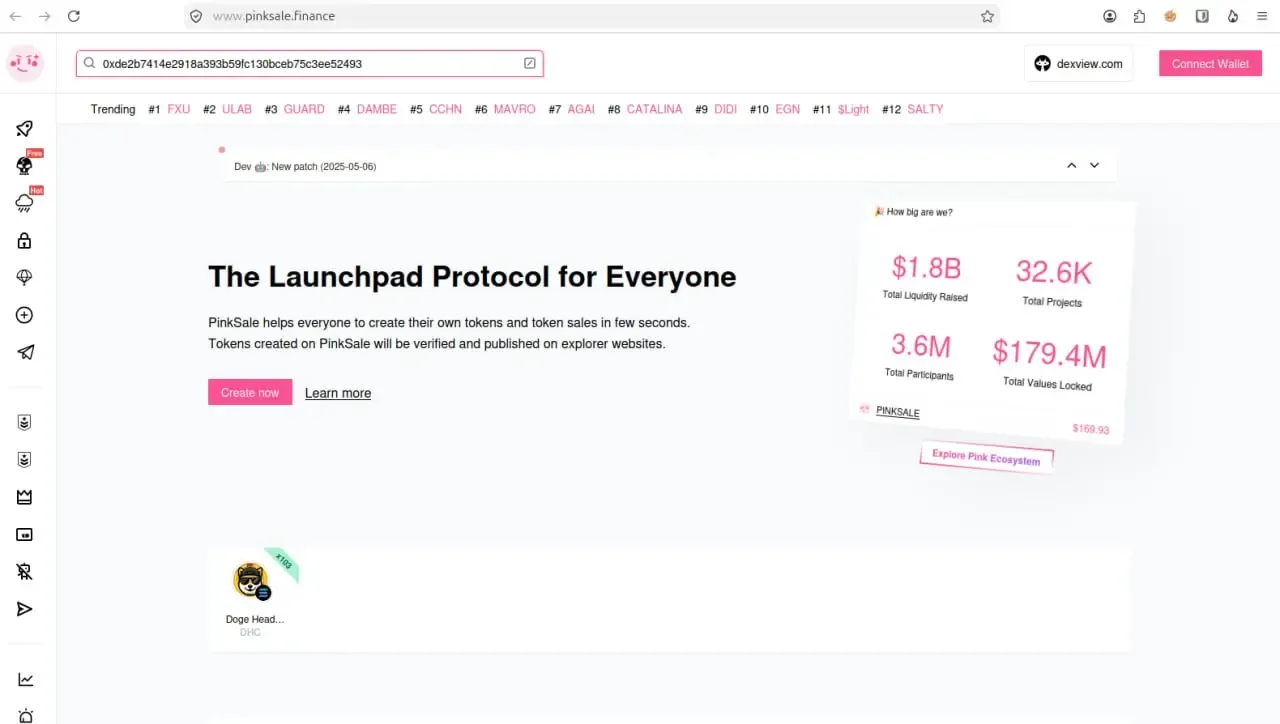Open the parachute airdrop sidebar icon
Viewport: 1280px width, 724px height.
point(25,277)
